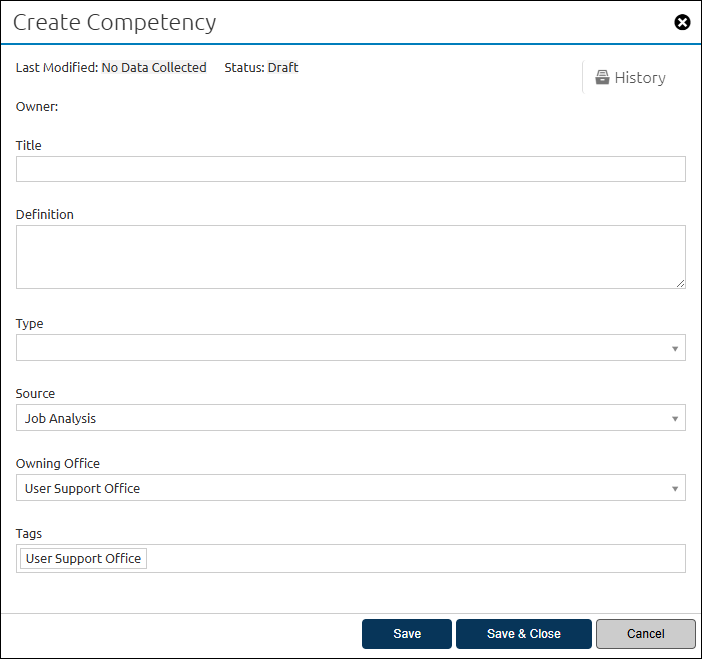This screenshot has width=702, height=659.
Task: Click the Owner label
Action: coord(37,107)
